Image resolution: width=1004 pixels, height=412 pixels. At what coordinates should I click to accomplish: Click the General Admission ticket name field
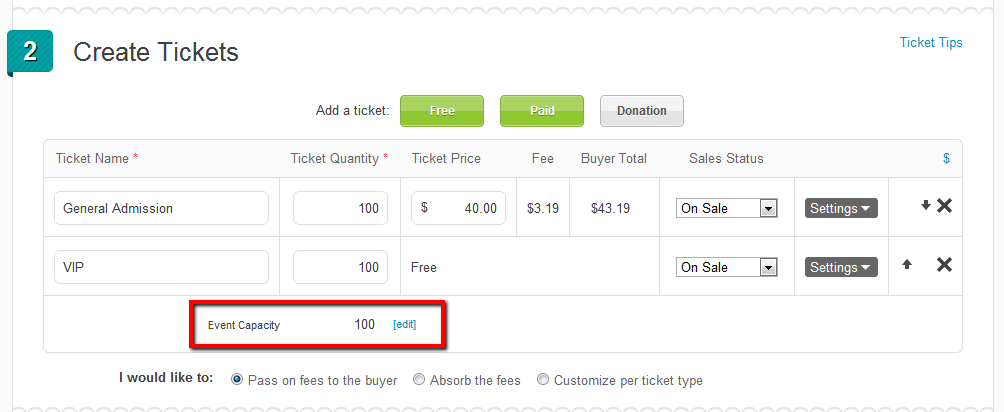(x=161, y=208)
